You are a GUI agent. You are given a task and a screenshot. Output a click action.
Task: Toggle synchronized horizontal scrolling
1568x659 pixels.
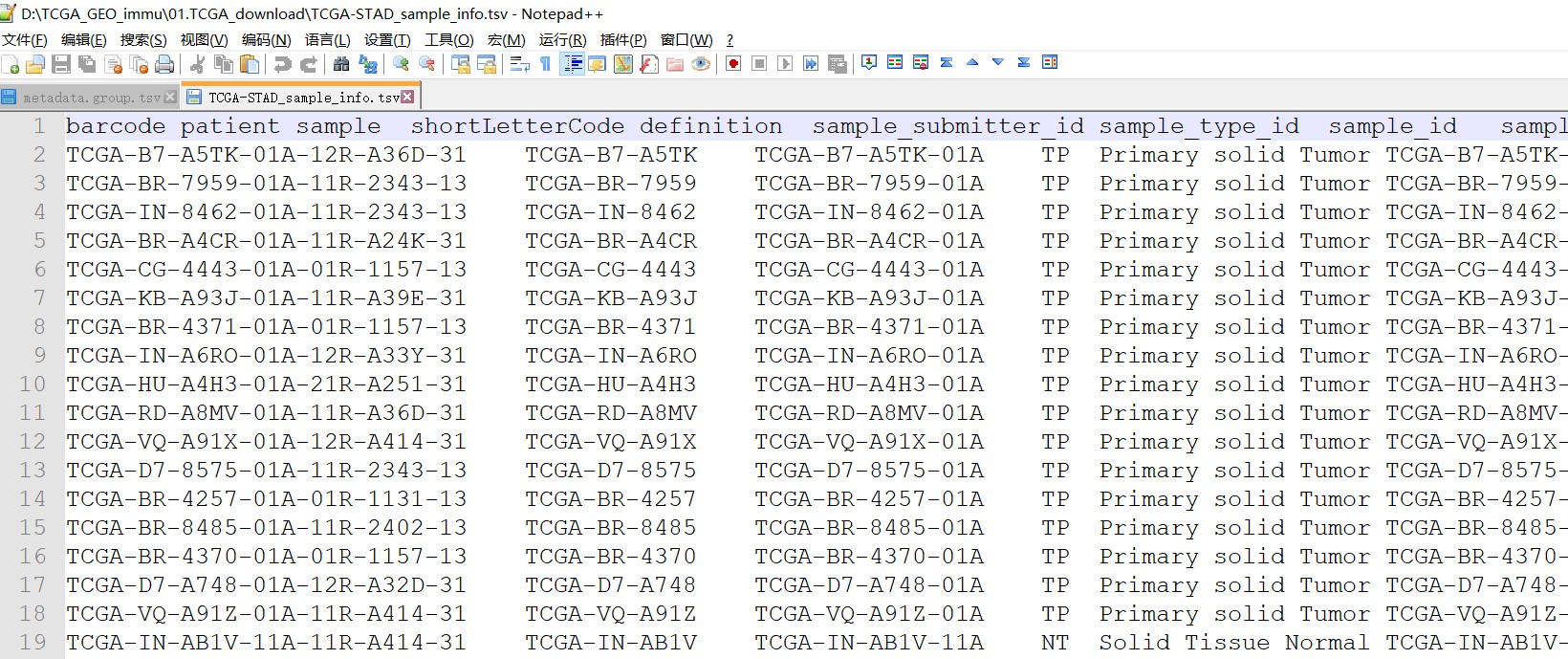[487, 64]
